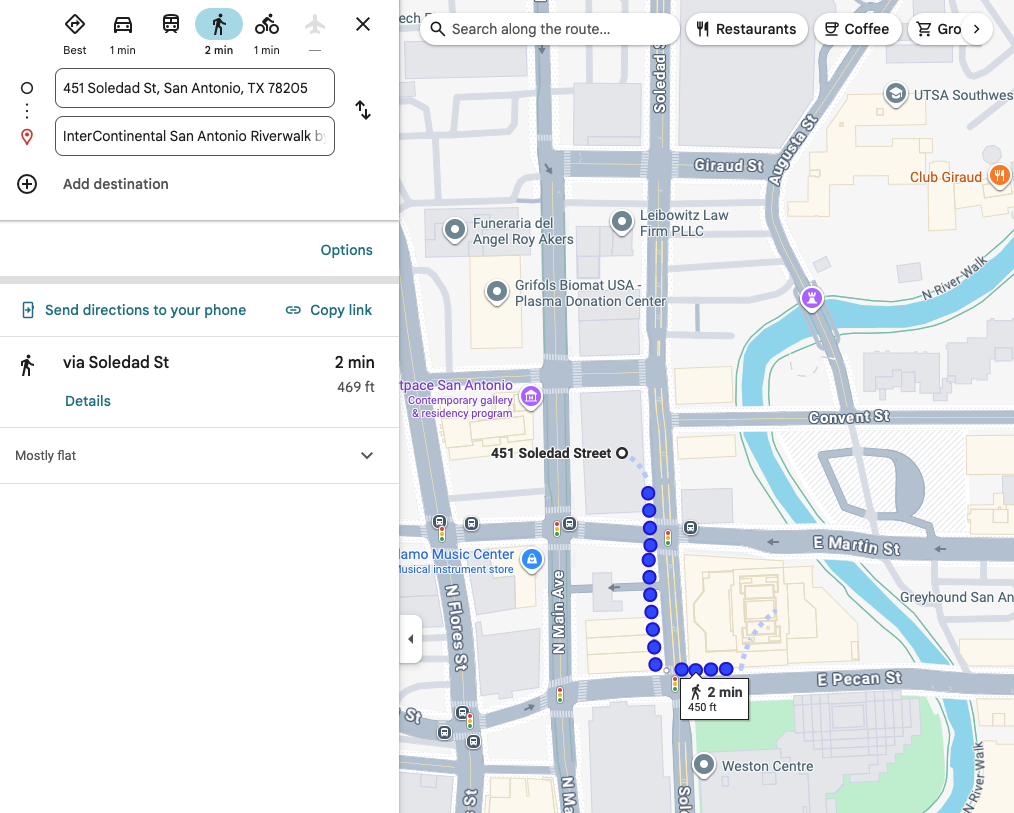Open route Options
1014x813 pixels.
coord(347,250)
